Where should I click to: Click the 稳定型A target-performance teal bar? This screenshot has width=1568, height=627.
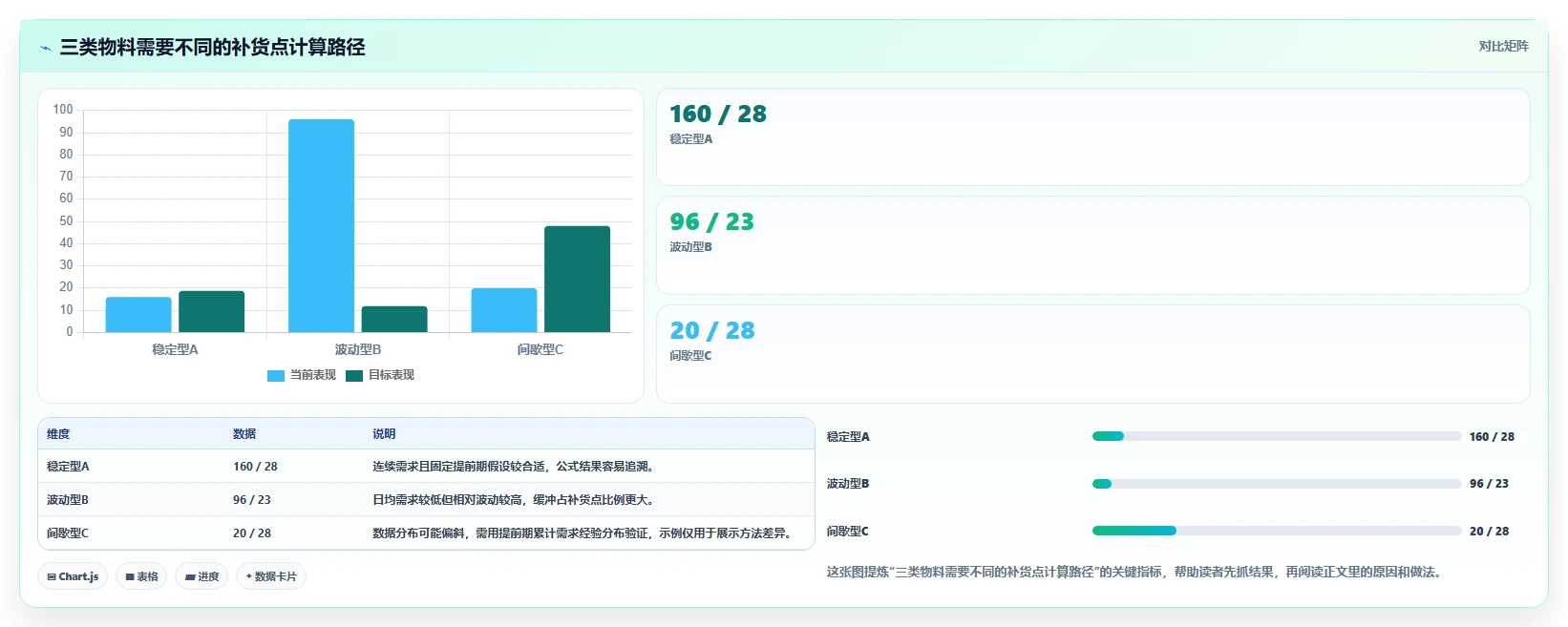click(x=211, y=312)
